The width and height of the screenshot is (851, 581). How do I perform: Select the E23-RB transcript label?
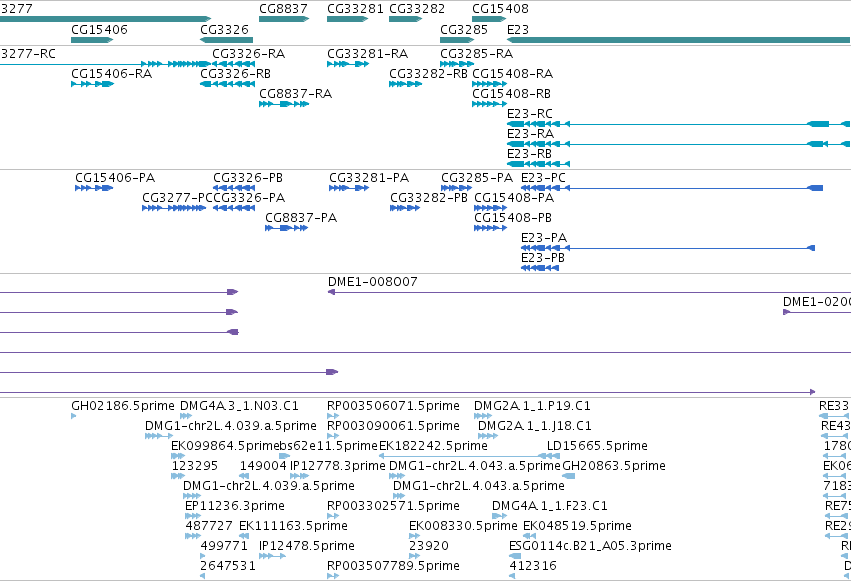[x=529, y=154]
